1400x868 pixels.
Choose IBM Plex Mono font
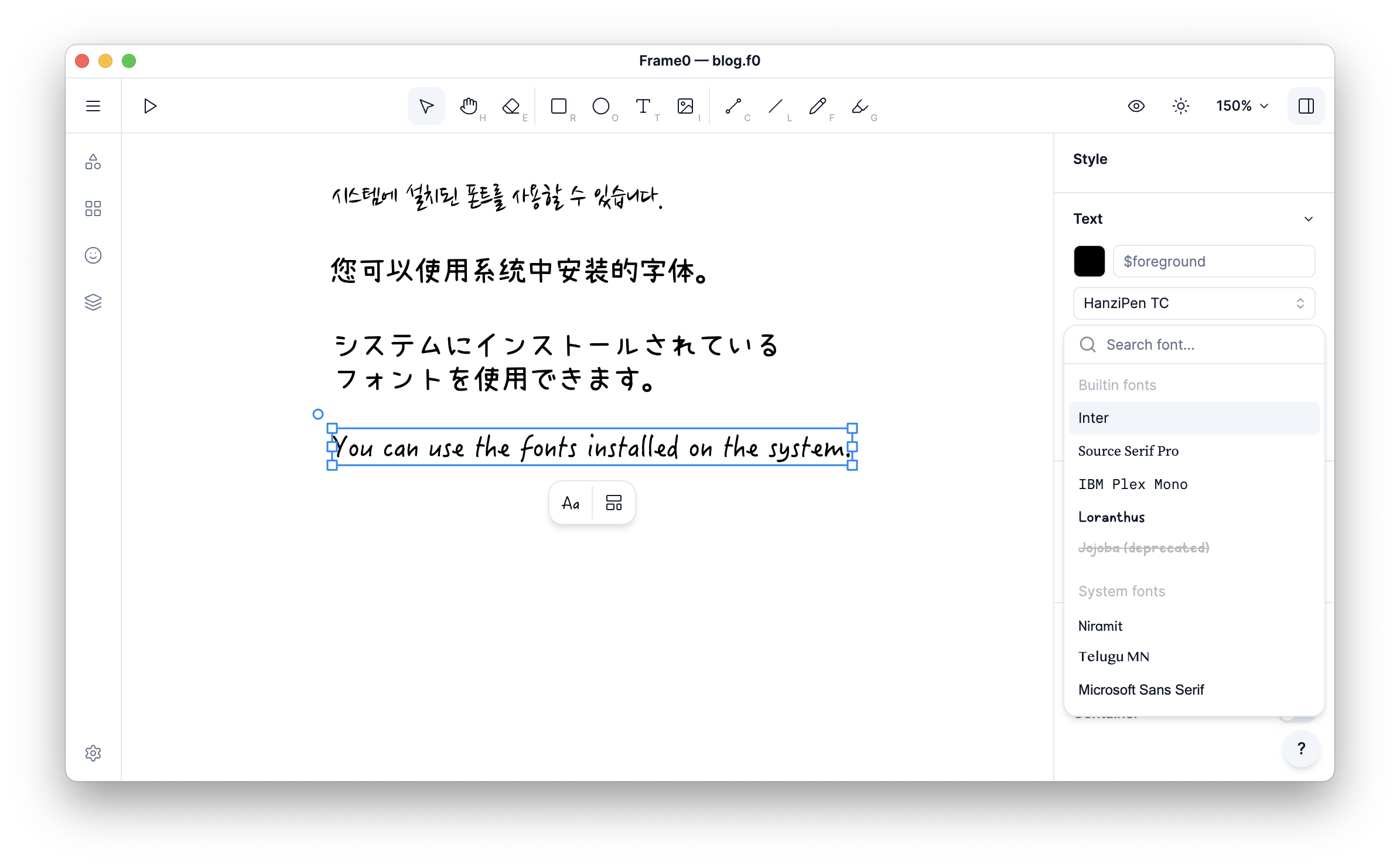pyautogui.click(x=1133, y=484)
